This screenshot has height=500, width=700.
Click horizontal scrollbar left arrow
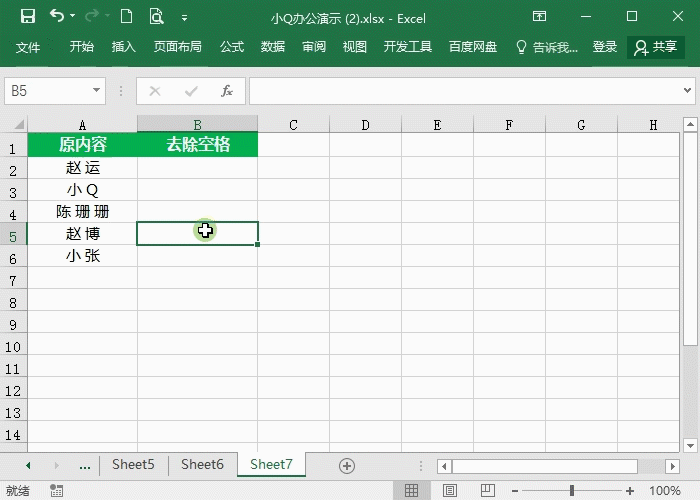444,467
